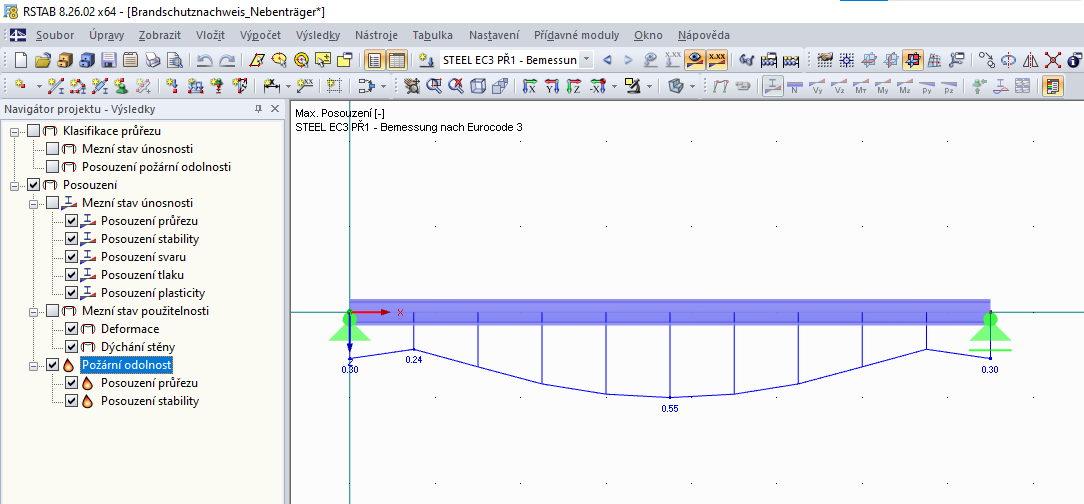Collapse the Posouzení tree node
Image resolution: width=1084 pixels, height=504 pixels.
(x=15, y=185)
